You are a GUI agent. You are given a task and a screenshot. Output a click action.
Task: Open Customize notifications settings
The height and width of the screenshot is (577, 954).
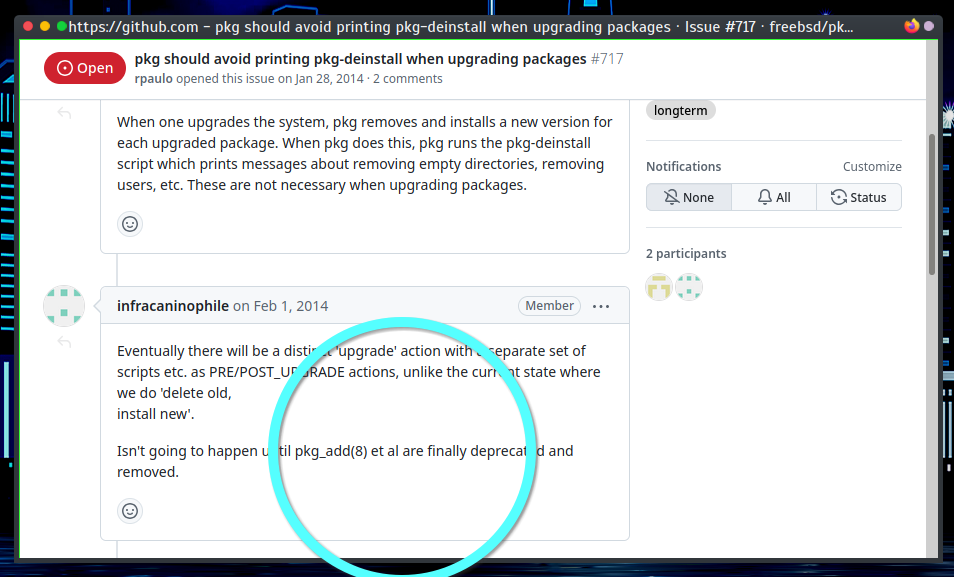[872, 167]
